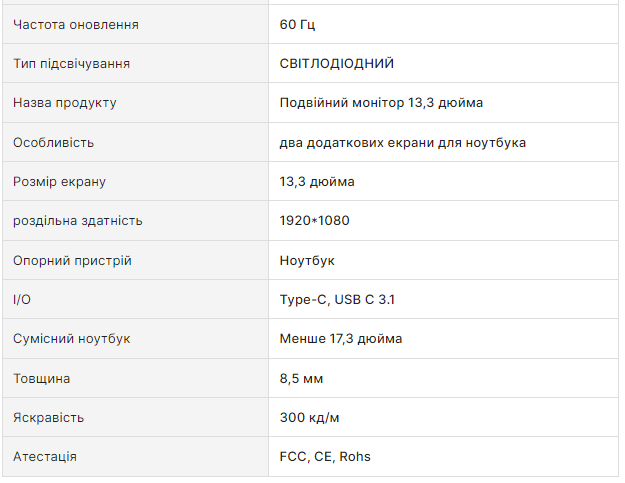This screenshot has width=625, height=483.
Task: Click the 'Ноутбук' value cell
Action: click(x=307, y=261)
